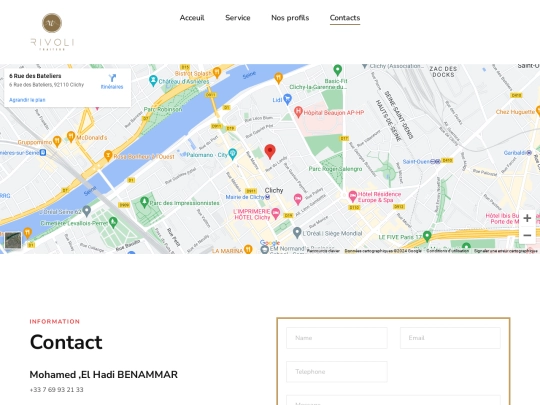Click the 6 Rue des Bateliers address title
540x405 pixels.
click(35, 76)
